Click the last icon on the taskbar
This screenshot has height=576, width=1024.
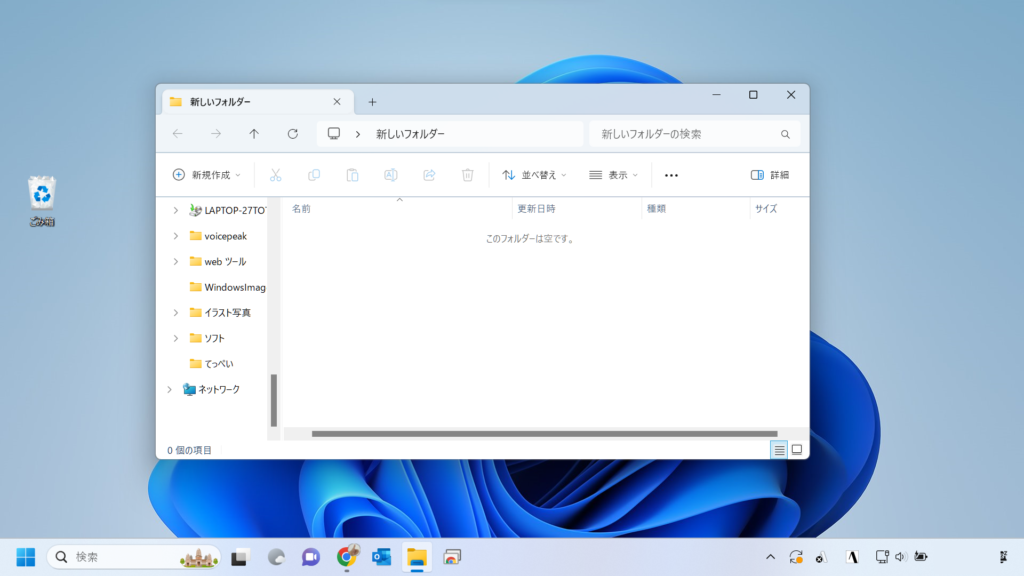click(1003, 557)
